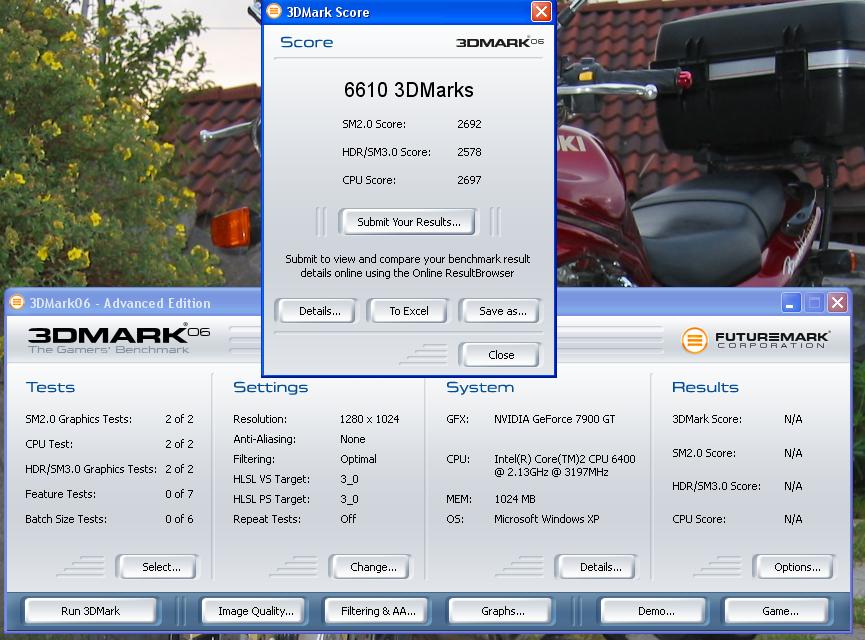Screen dimensions: 865x640
Task: Click 3DMark Score N/A value in Results
Action: click(793, 419)
